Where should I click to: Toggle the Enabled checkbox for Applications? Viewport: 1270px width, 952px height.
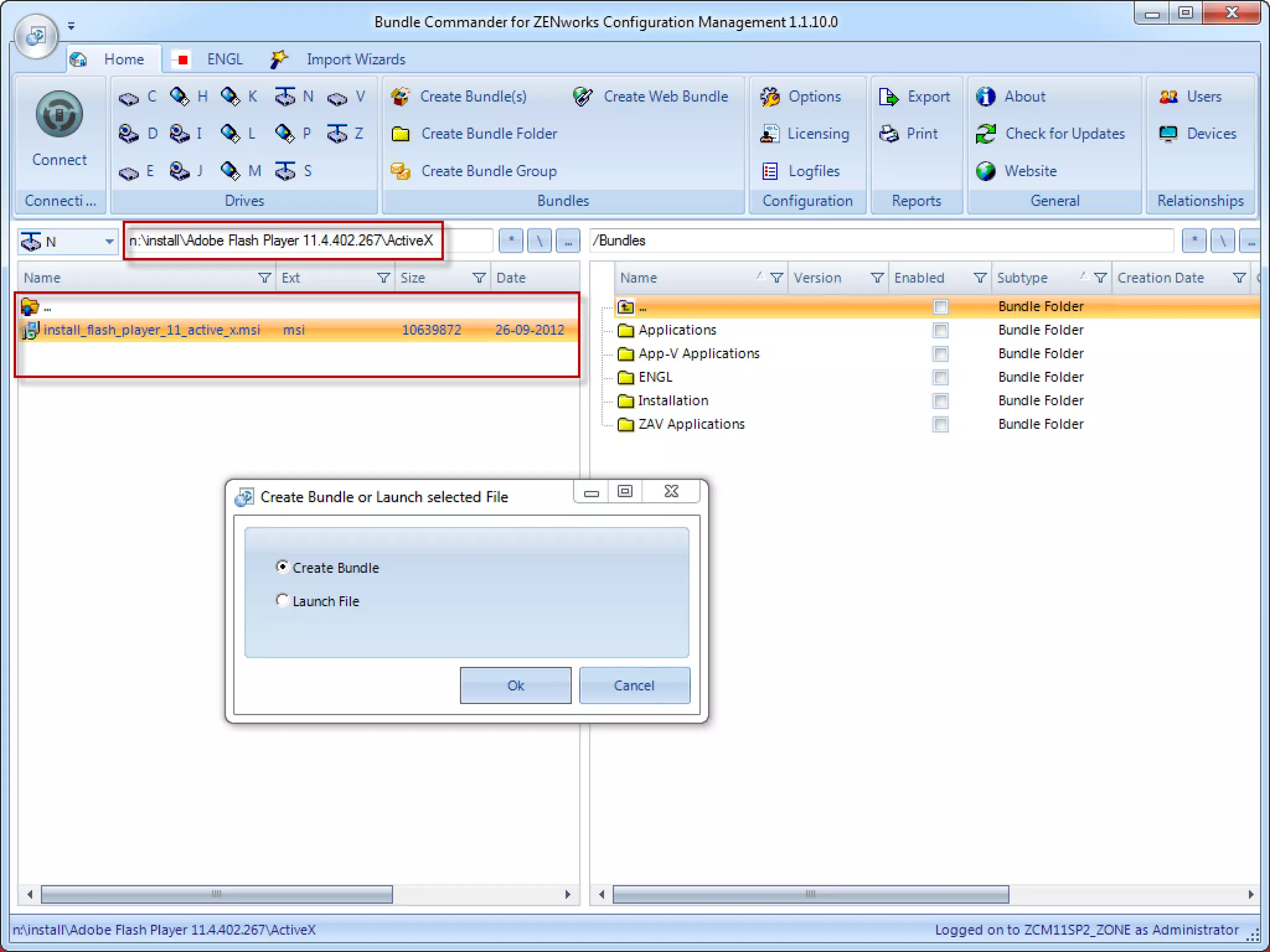(x=940, y=330)
